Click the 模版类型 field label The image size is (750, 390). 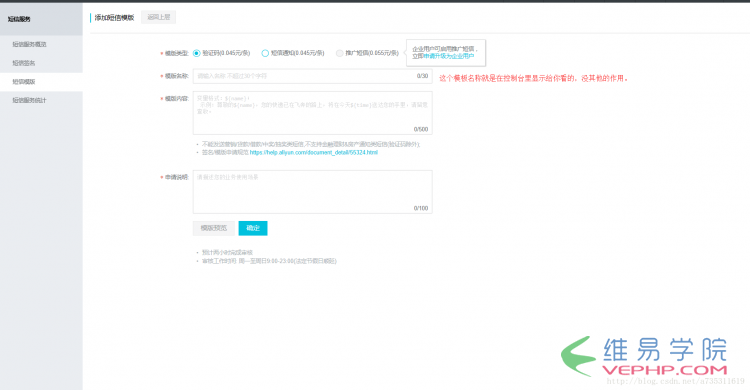(176, 53)
